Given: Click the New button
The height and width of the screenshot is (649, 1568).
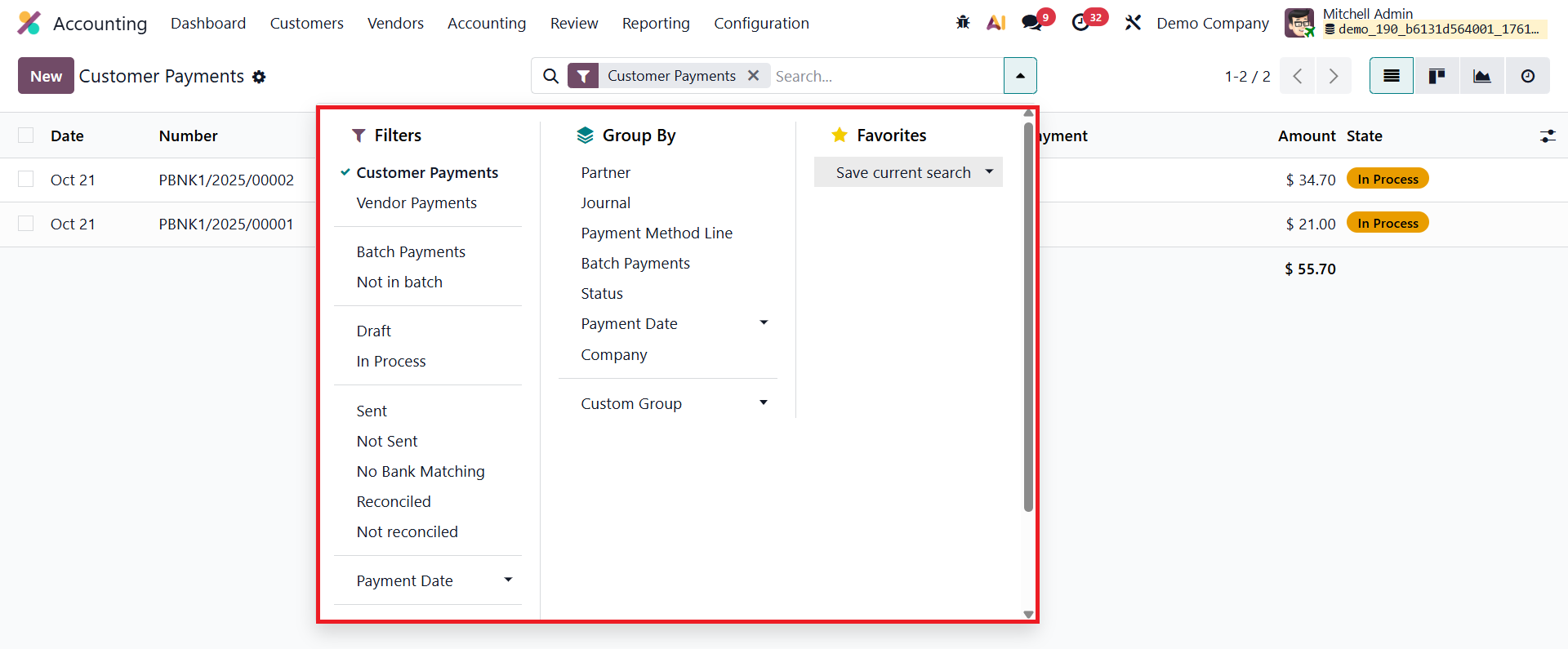Looking at the screenshot, I should (46, 76).
